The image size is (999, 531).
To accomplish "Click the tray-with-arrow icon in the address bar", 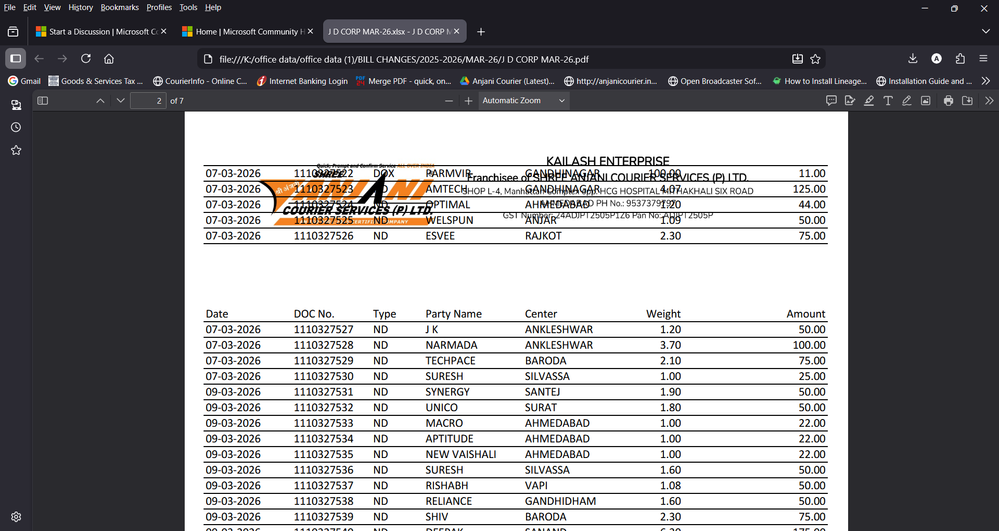I will pos(797,59).
